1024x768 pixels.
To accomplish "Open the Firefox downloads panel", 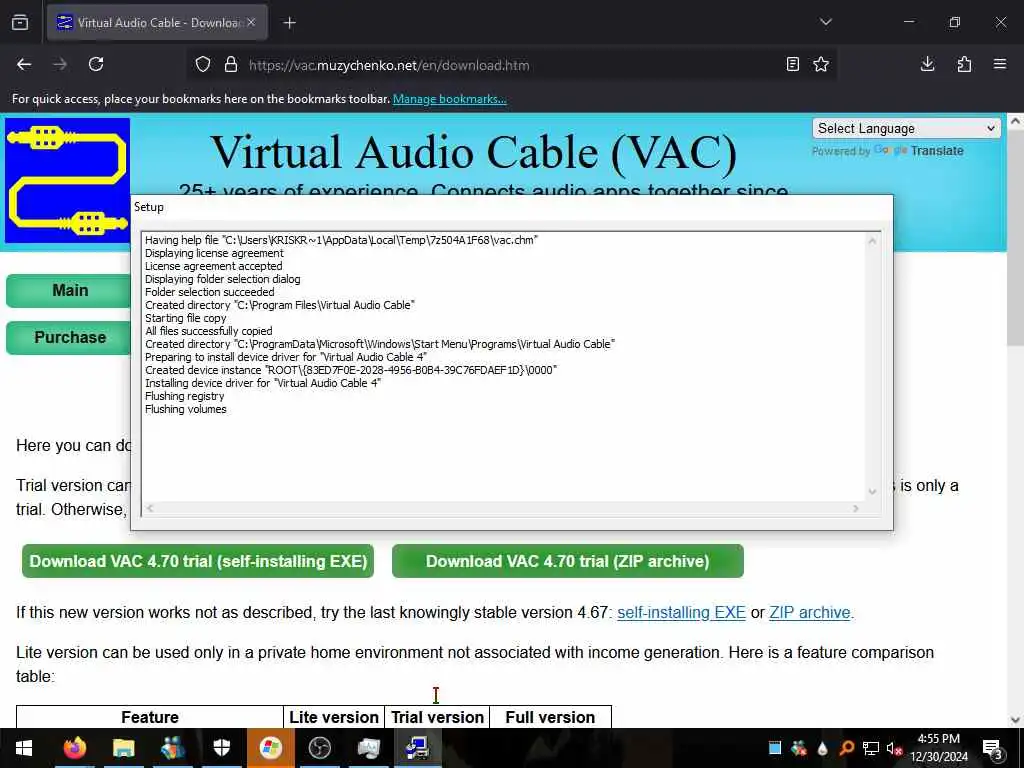I will (x=927, y=64).
